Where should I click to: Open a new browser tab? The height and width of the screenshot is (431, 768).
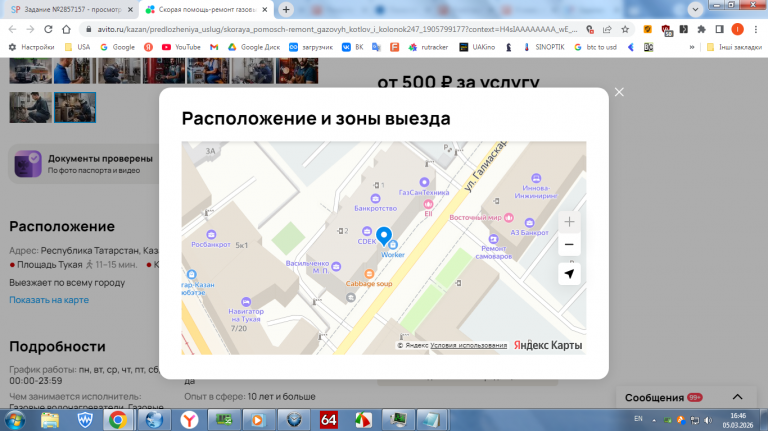pyautogui.click(x=286, y=9)
